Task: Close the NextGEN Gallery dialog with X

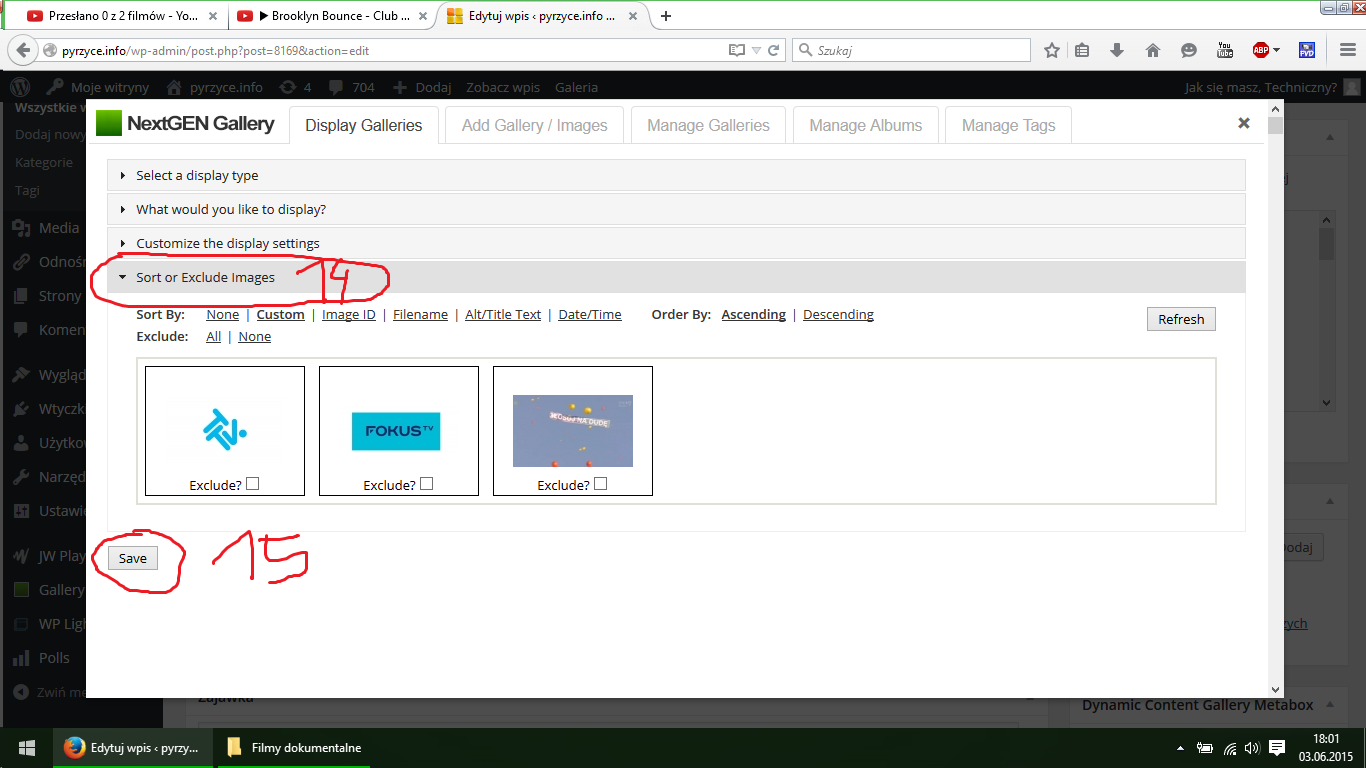Action: pyautogui.click(x=1243, y=123)
